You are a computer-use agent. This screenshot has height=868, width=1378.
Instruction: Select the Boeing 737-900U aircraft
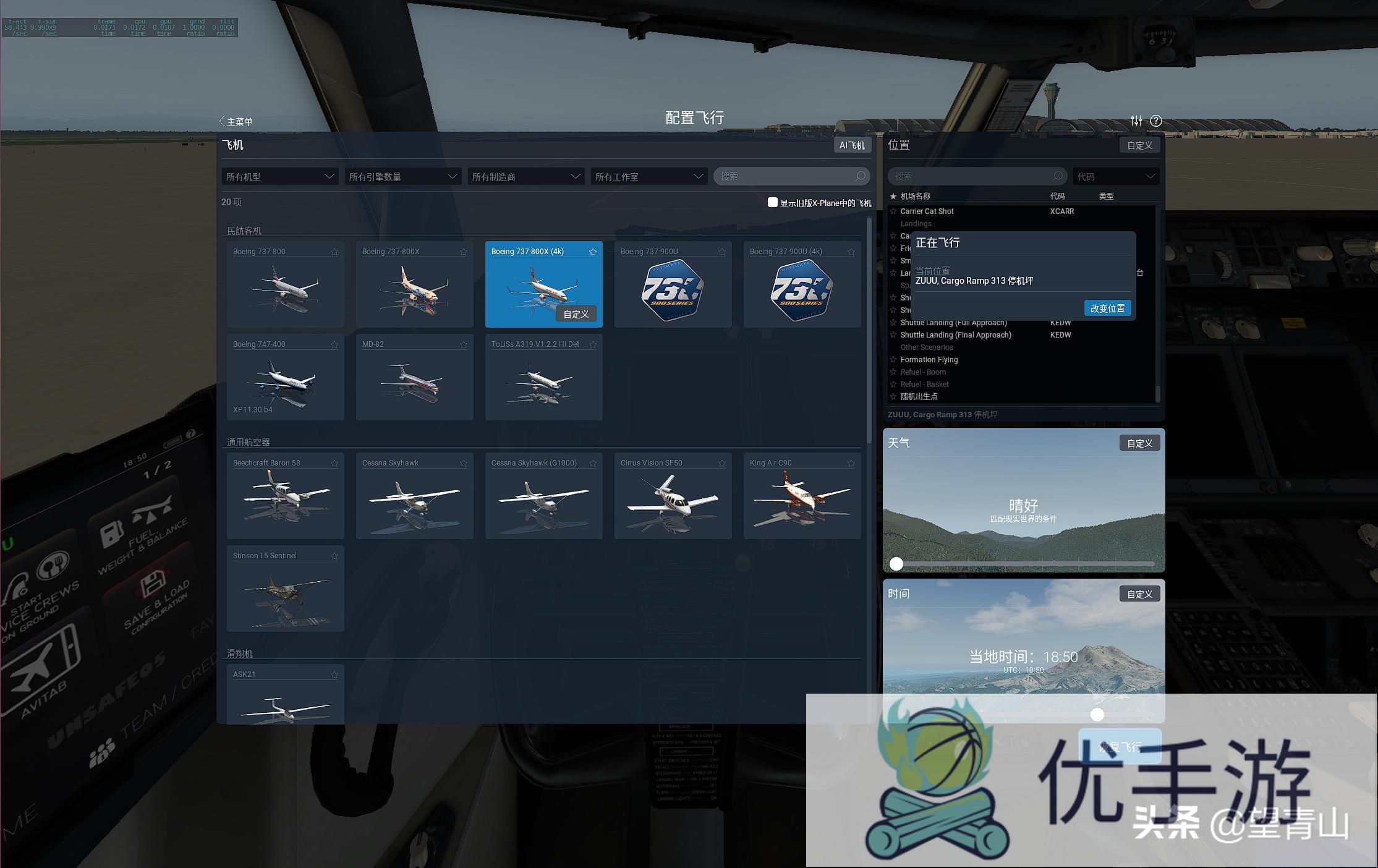673,284
